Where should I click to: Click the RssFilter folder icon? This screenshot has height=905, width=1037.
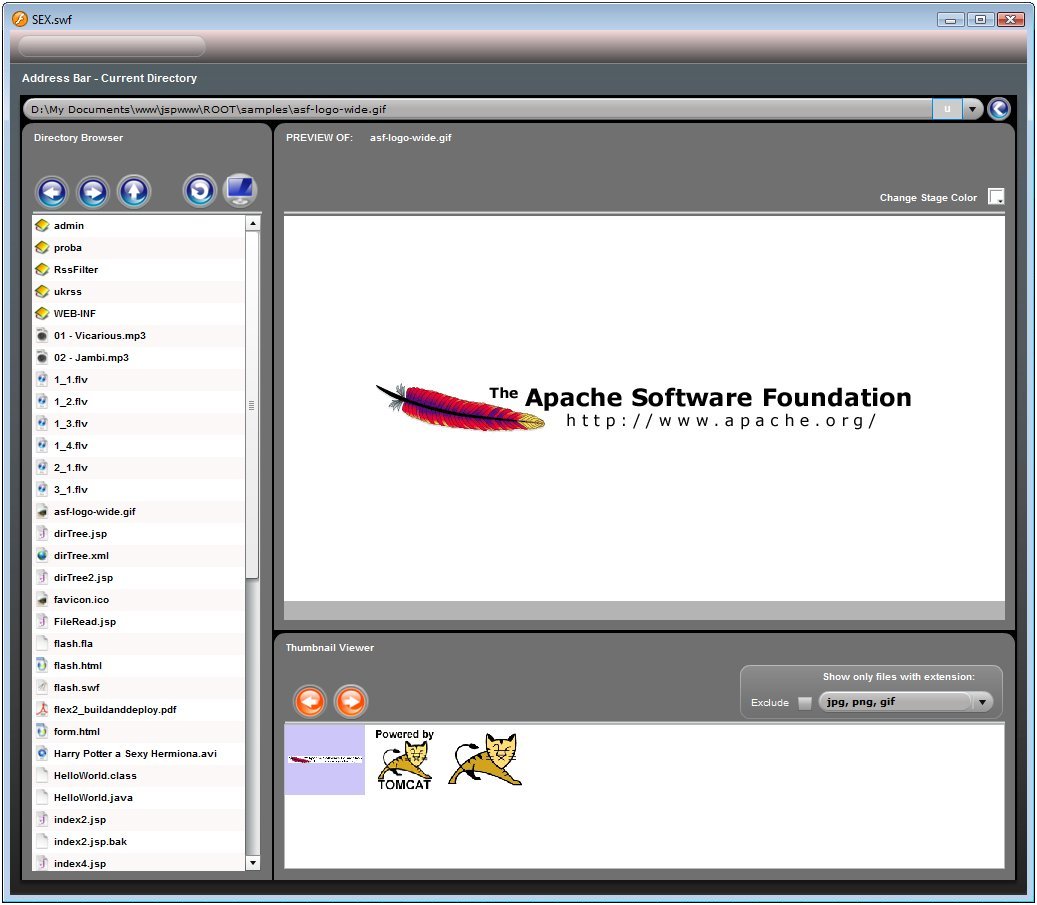coord(42,269)
